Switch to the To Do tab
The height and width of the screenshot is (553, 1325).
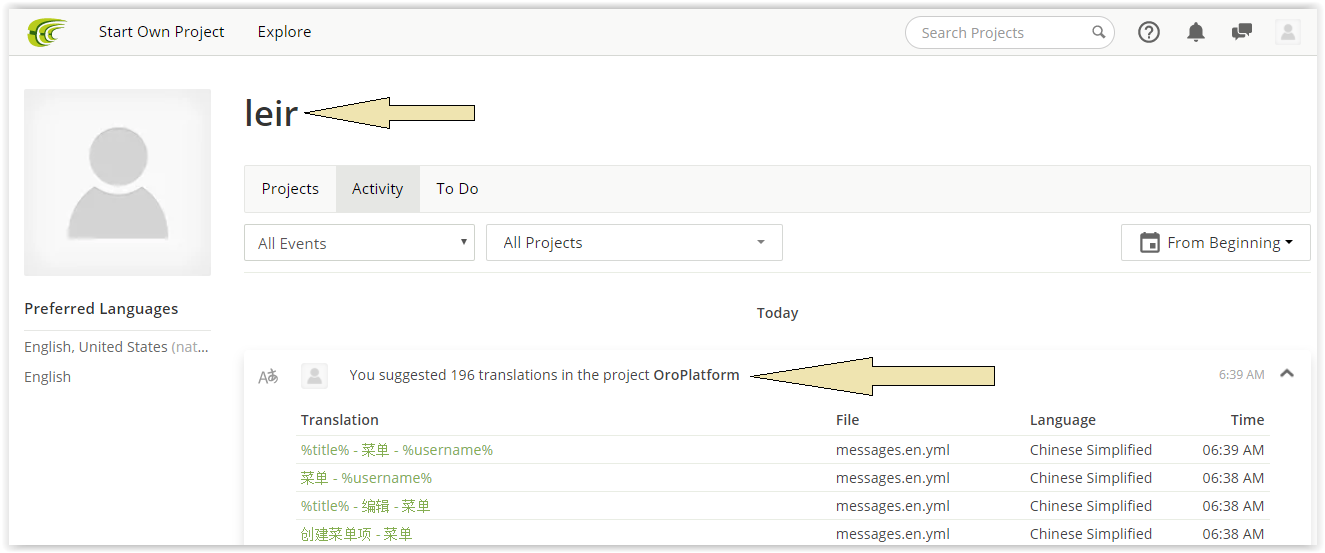457,189
